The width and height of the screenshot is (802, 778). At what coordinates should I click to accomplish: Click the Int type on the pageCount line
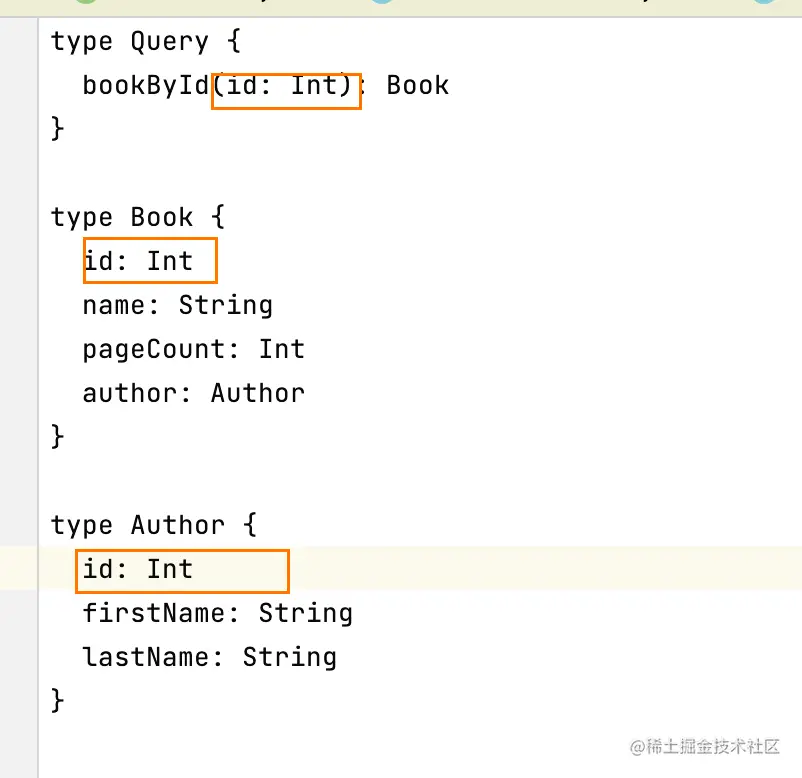tap(282, 349)
